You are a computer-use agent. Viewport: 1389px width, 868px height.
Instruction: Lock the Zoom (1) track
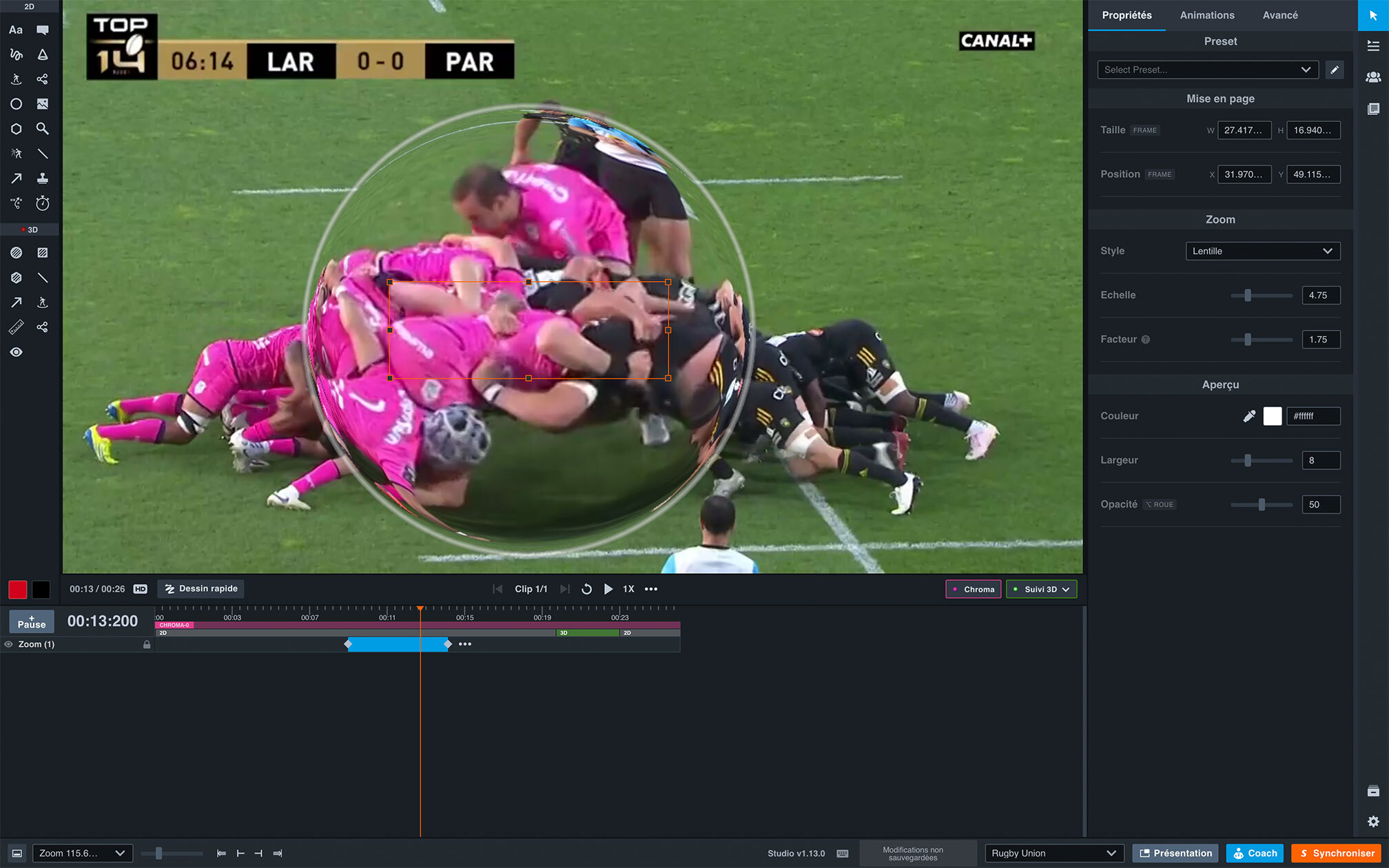147,644
